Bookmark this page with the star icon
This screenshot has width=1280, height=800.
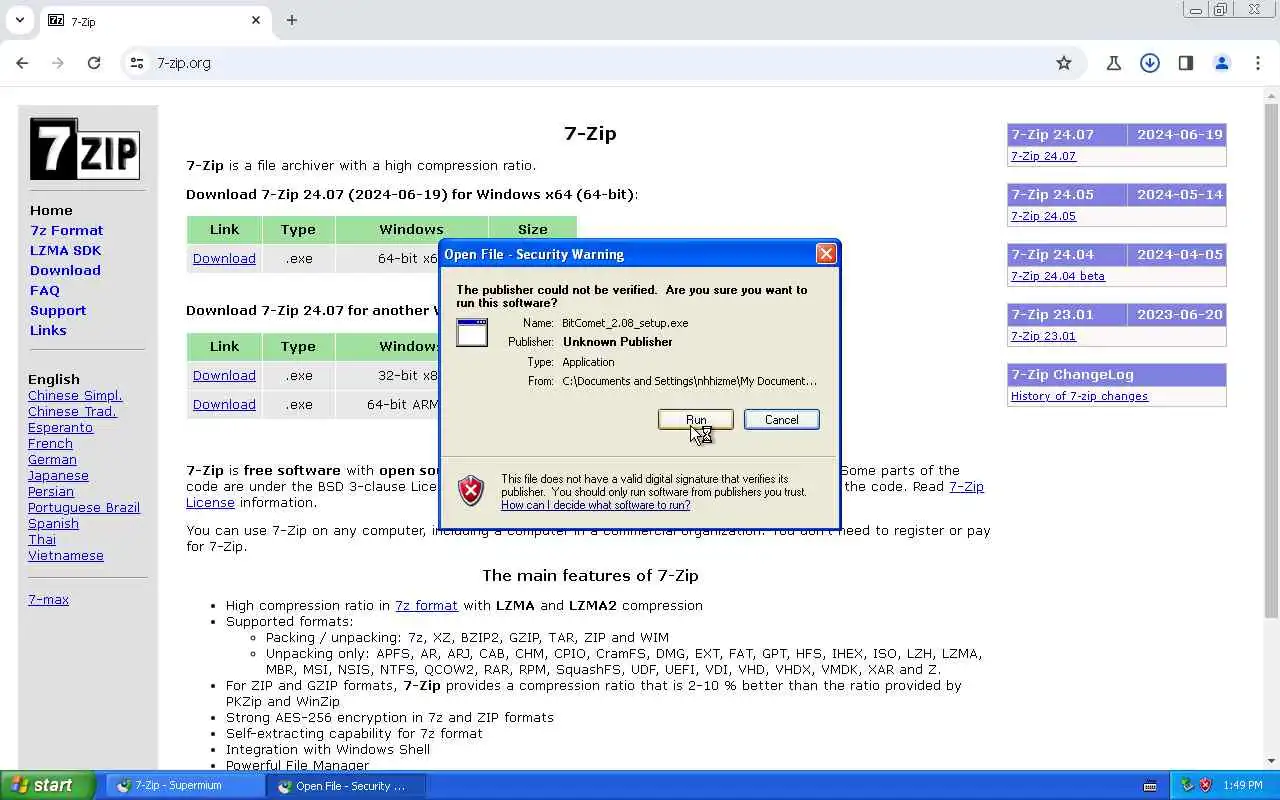1064,63
